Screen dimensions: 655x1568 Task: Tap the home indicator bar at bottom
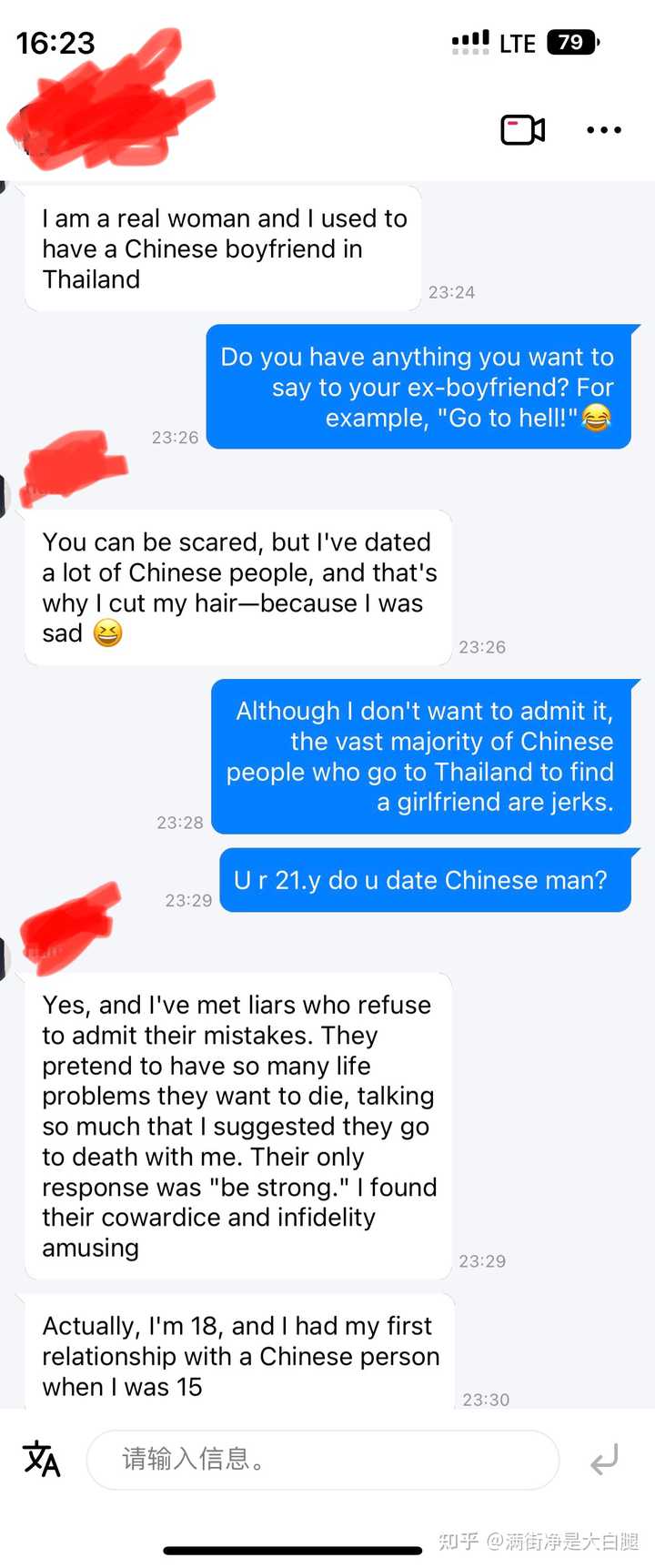pos(293,1550)
